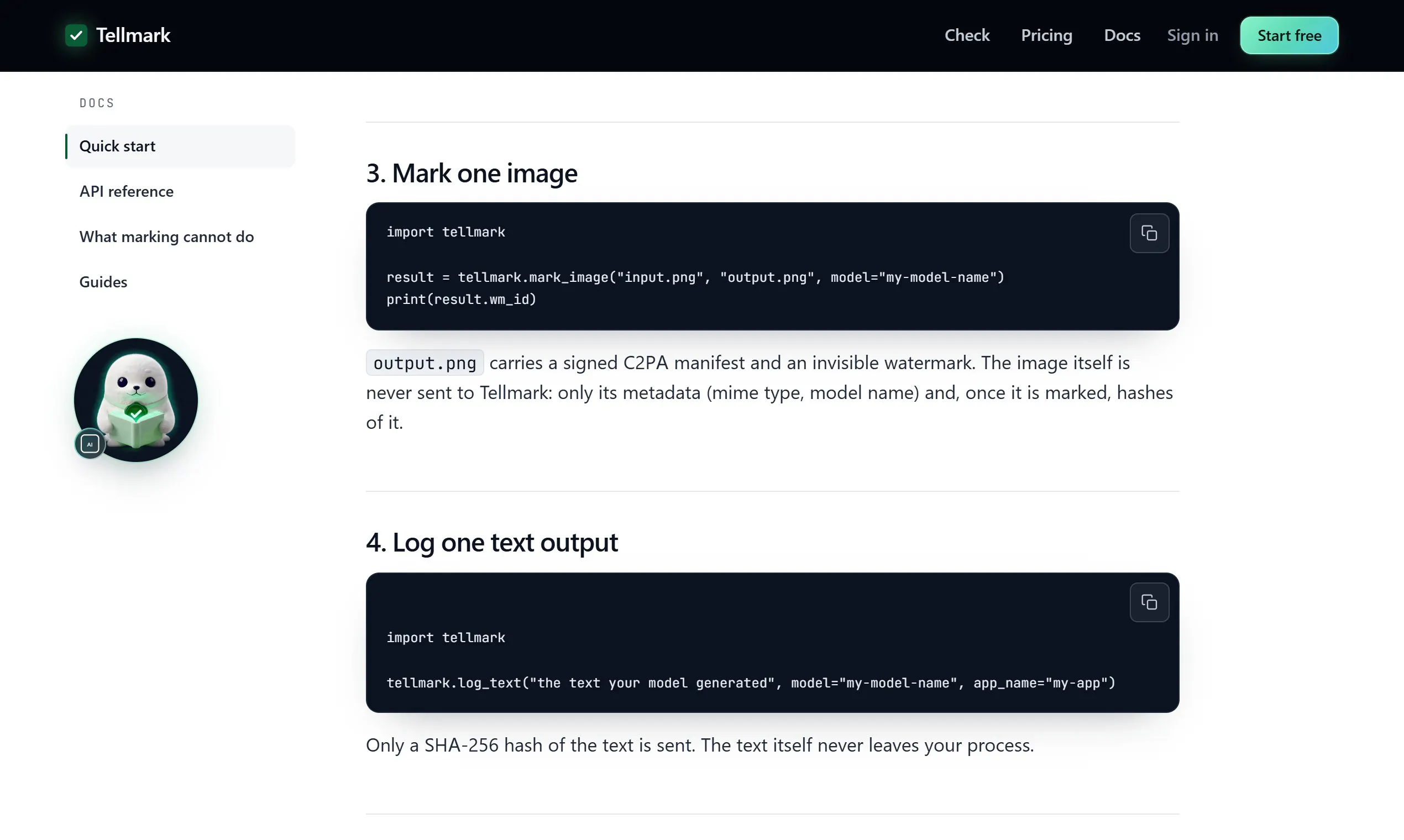
Task: Go to Pricing in the top nav
Action: point(1046,35)
